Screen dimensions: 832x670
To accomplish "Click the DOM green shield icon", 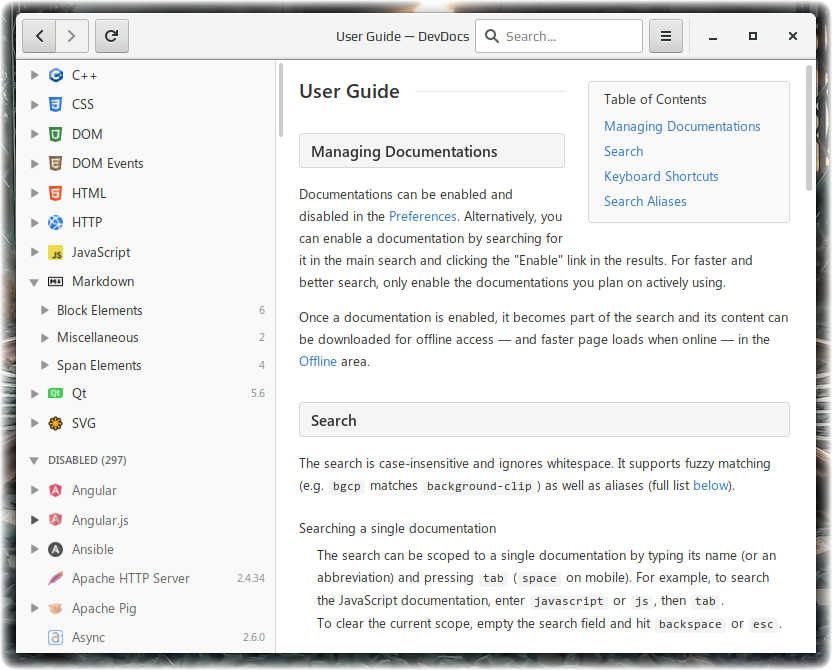I will 56,134.
